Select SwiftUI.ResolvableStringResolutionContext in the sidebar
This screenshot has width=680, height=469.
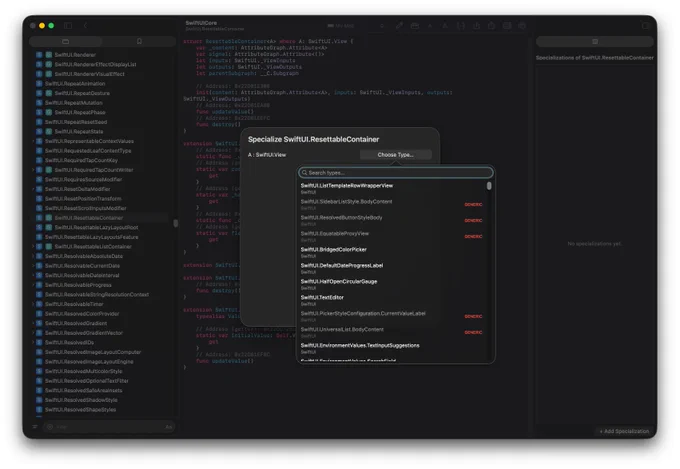click(x=99, y=295)
